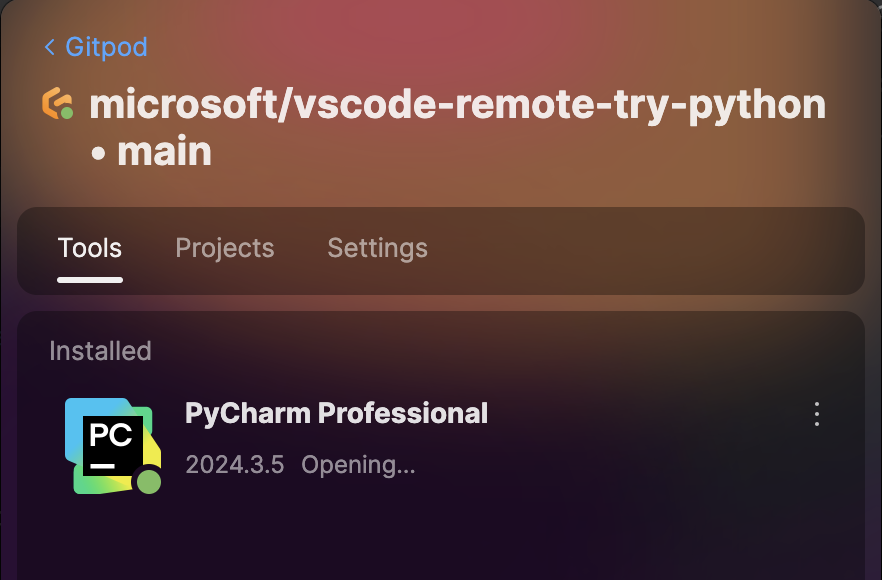Switch to the Tools tab
The image size is (882, 580).
pyautogui.click(x=90, y=248)
